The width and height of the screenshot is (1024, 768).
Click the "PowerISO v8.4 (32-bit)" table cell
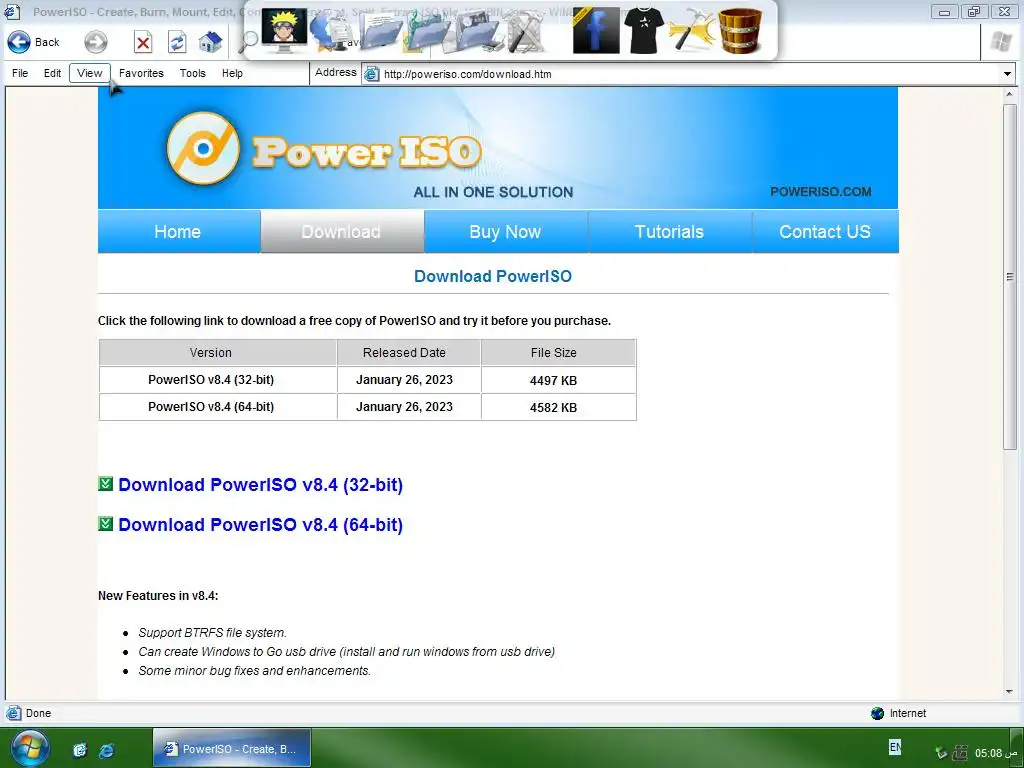point(217,379)
